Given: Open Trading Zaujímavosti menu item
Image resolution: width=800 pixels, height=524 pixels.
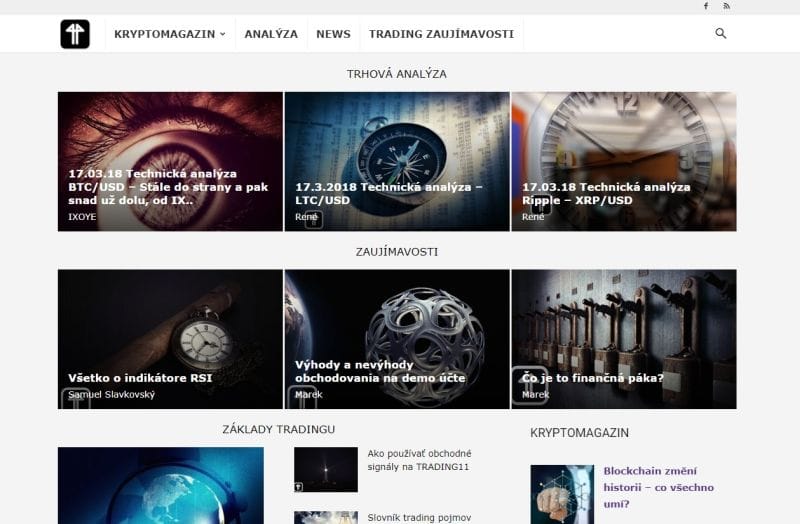Looking at the screenshot, I should click(441, 34).
